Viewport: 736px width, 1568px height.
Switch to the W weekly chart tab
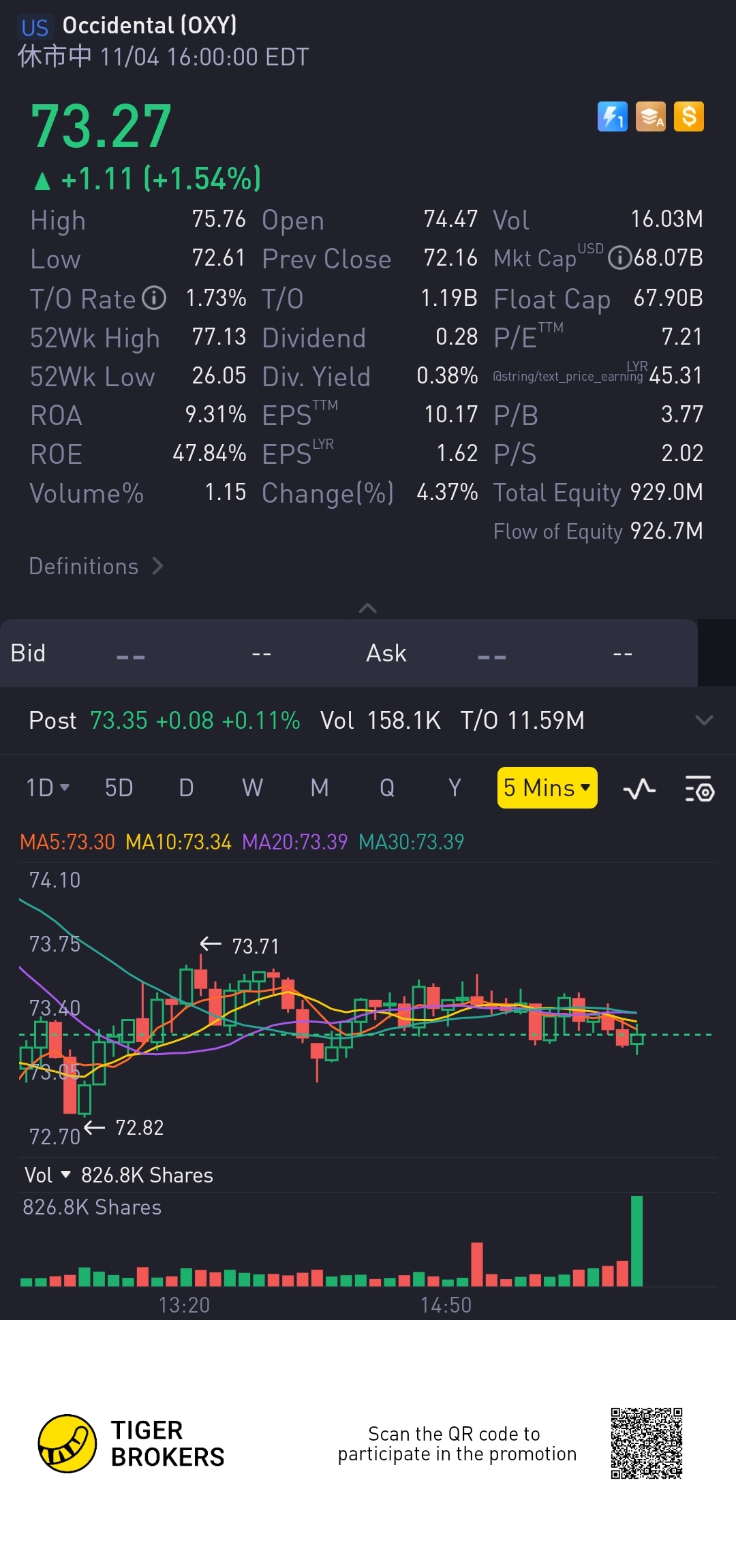tap(252, 788)
